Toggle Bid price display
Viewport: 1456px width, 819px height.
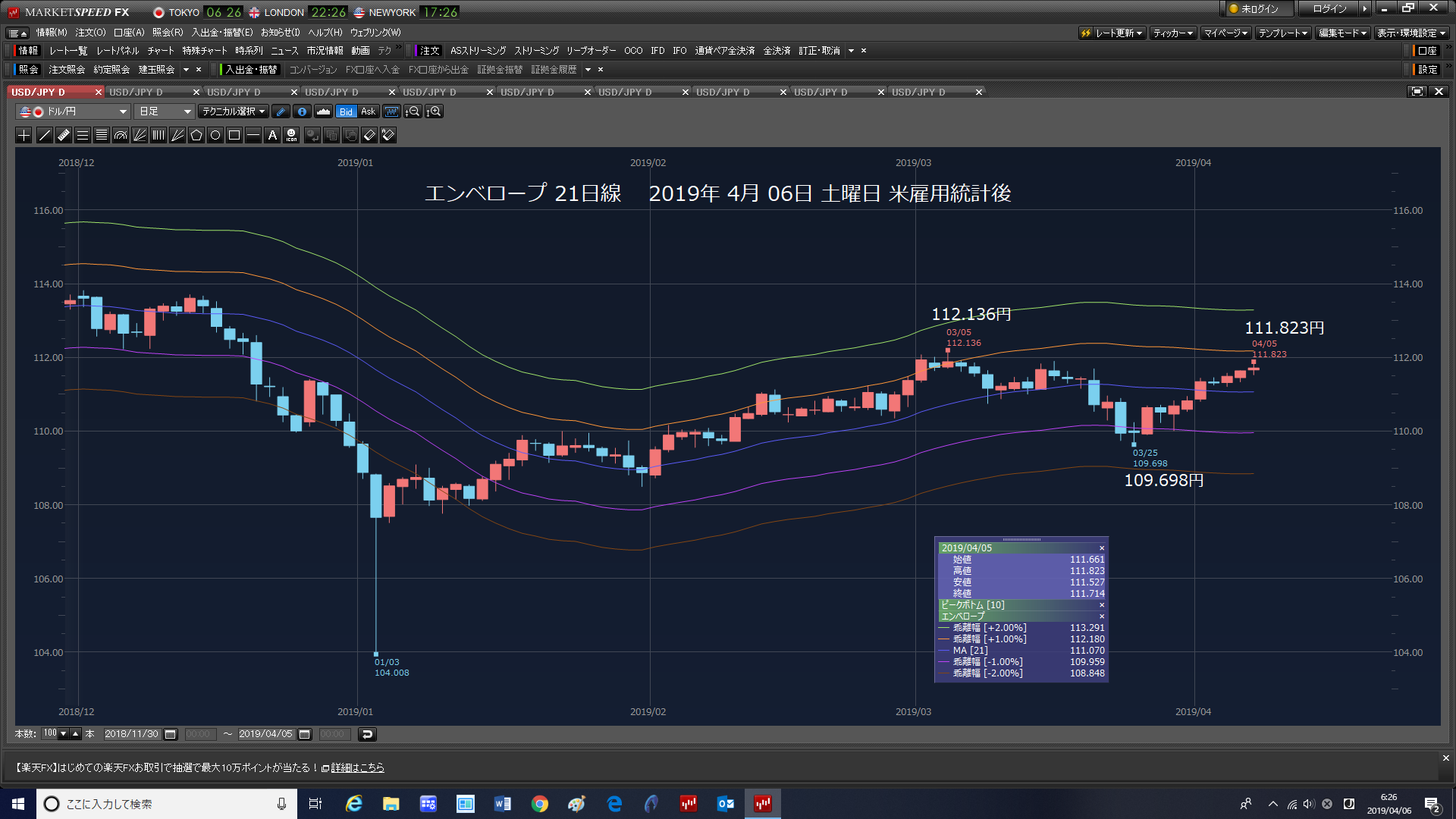pyautogui.click(x=346, y=111)
